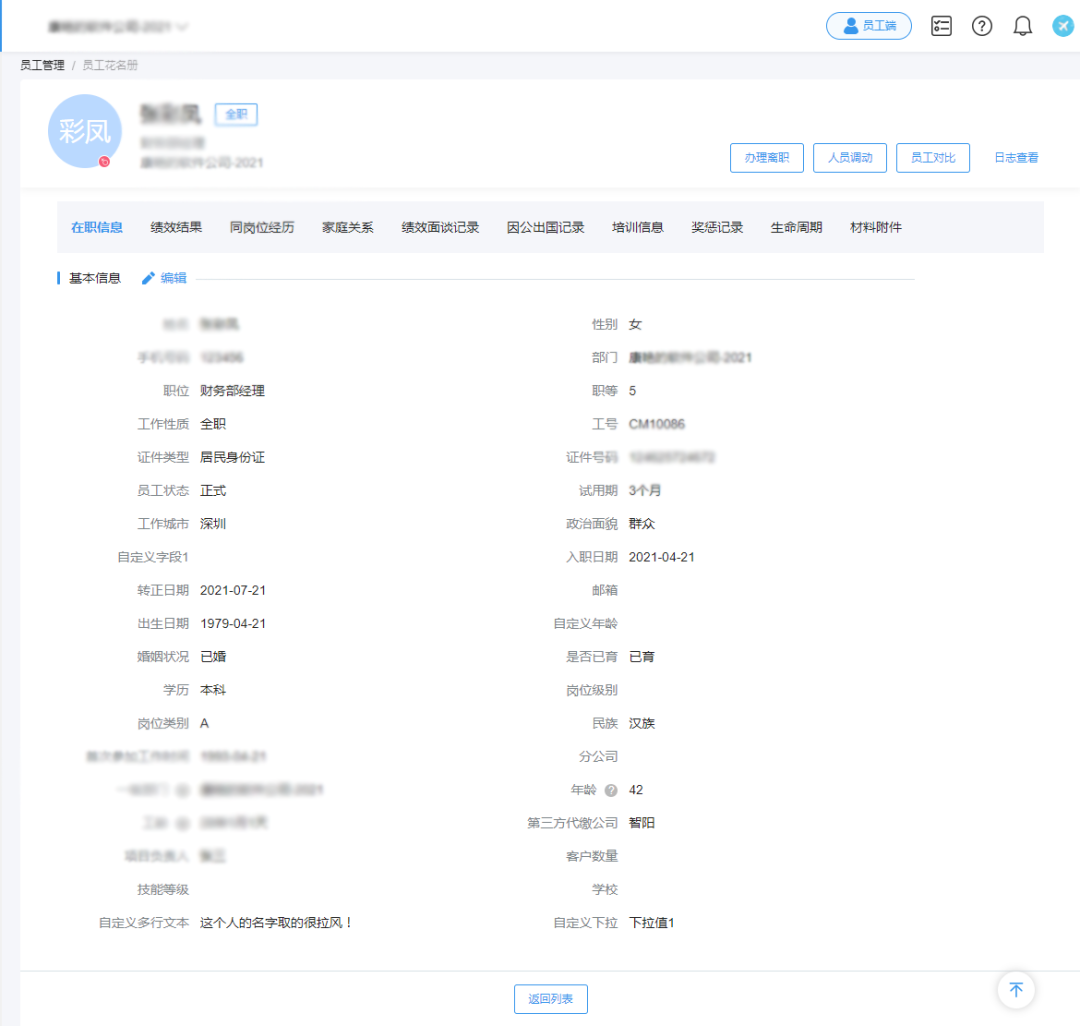The image size is (1080, 1026).
Task: Click the small red badge on the avatar
Action: pos(104,161)
